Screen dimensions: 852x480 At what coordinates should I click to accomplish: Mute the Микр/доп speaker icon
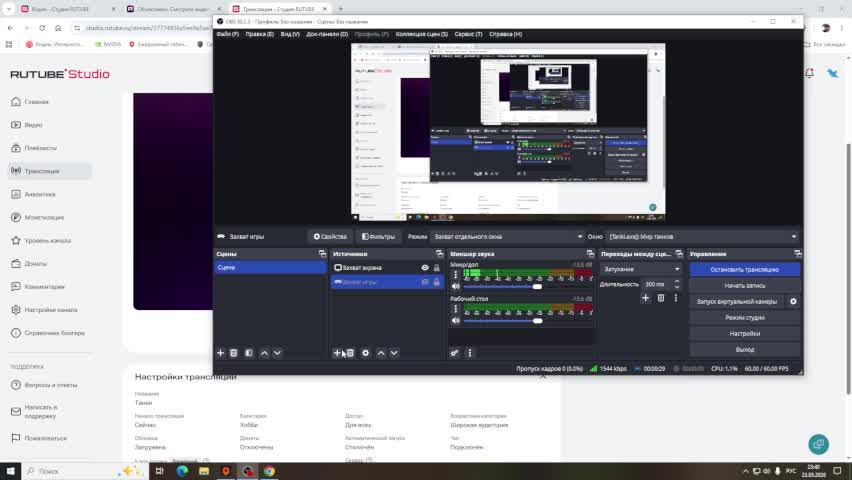click(455, 286)
